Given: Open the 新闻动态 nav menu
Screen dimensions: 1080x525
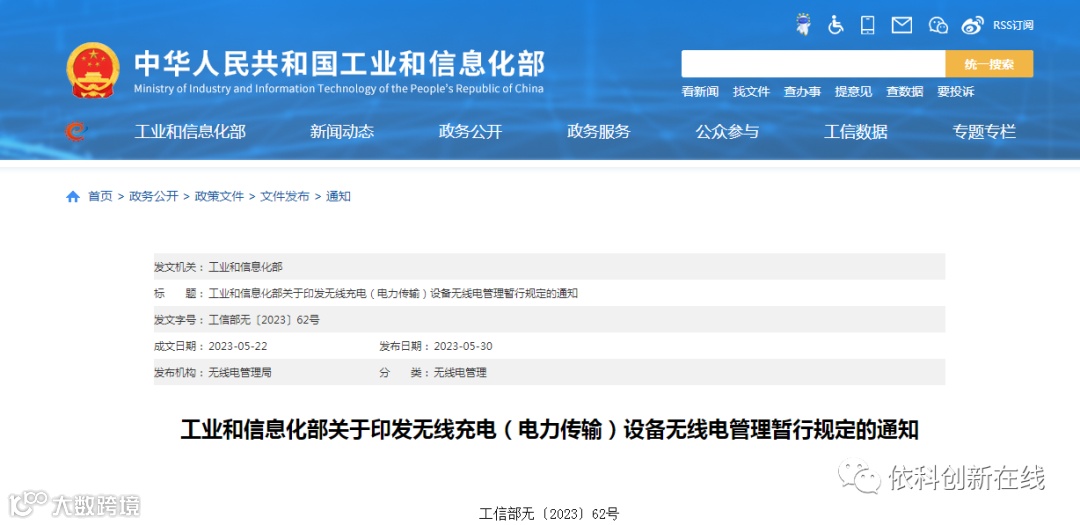Looking at the screenshot, I should tap(342, 132).
